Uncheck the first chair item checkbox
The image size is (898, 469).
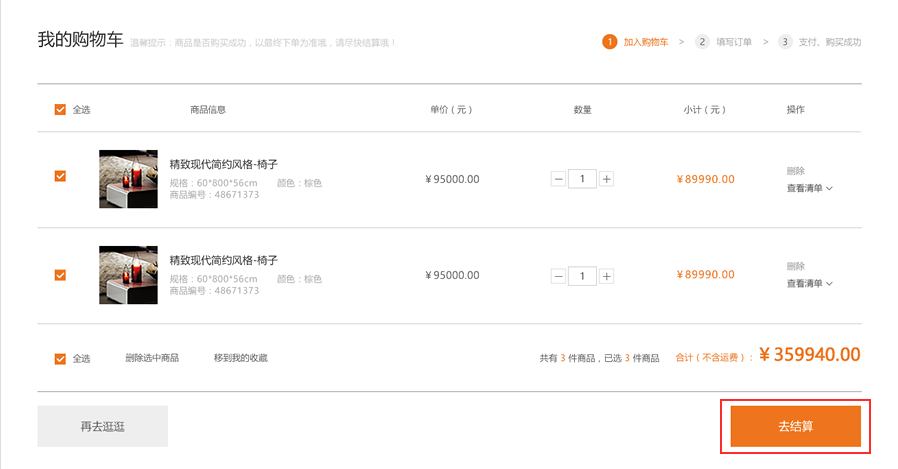click(x=60, y=176)
